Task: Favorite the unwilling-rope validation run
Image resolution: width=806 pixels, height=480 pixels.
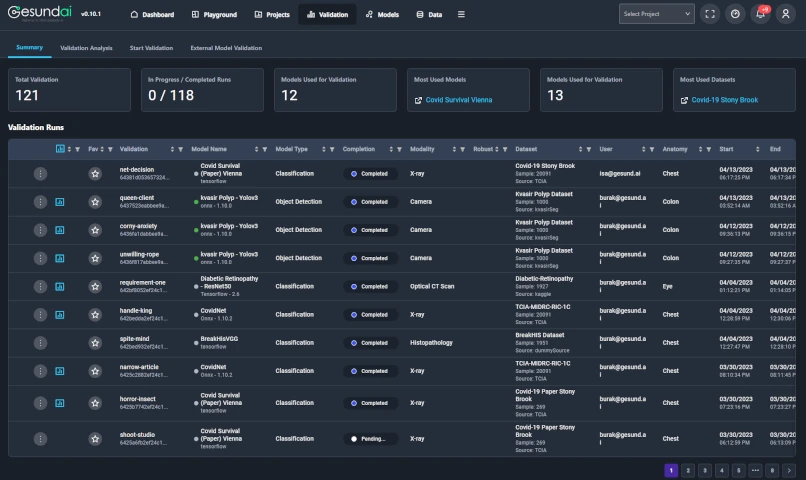Action: pos(95,258)
